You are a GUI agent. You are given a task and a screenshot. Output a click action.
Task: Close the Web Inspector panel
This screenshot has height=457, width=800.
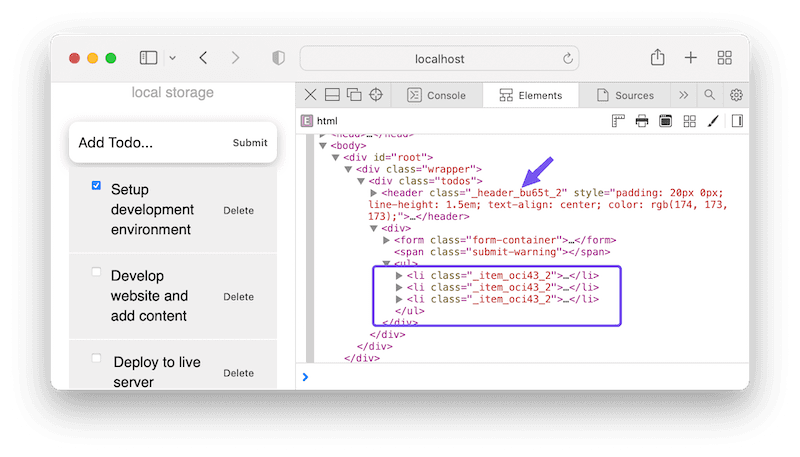(x=310, y=95)
